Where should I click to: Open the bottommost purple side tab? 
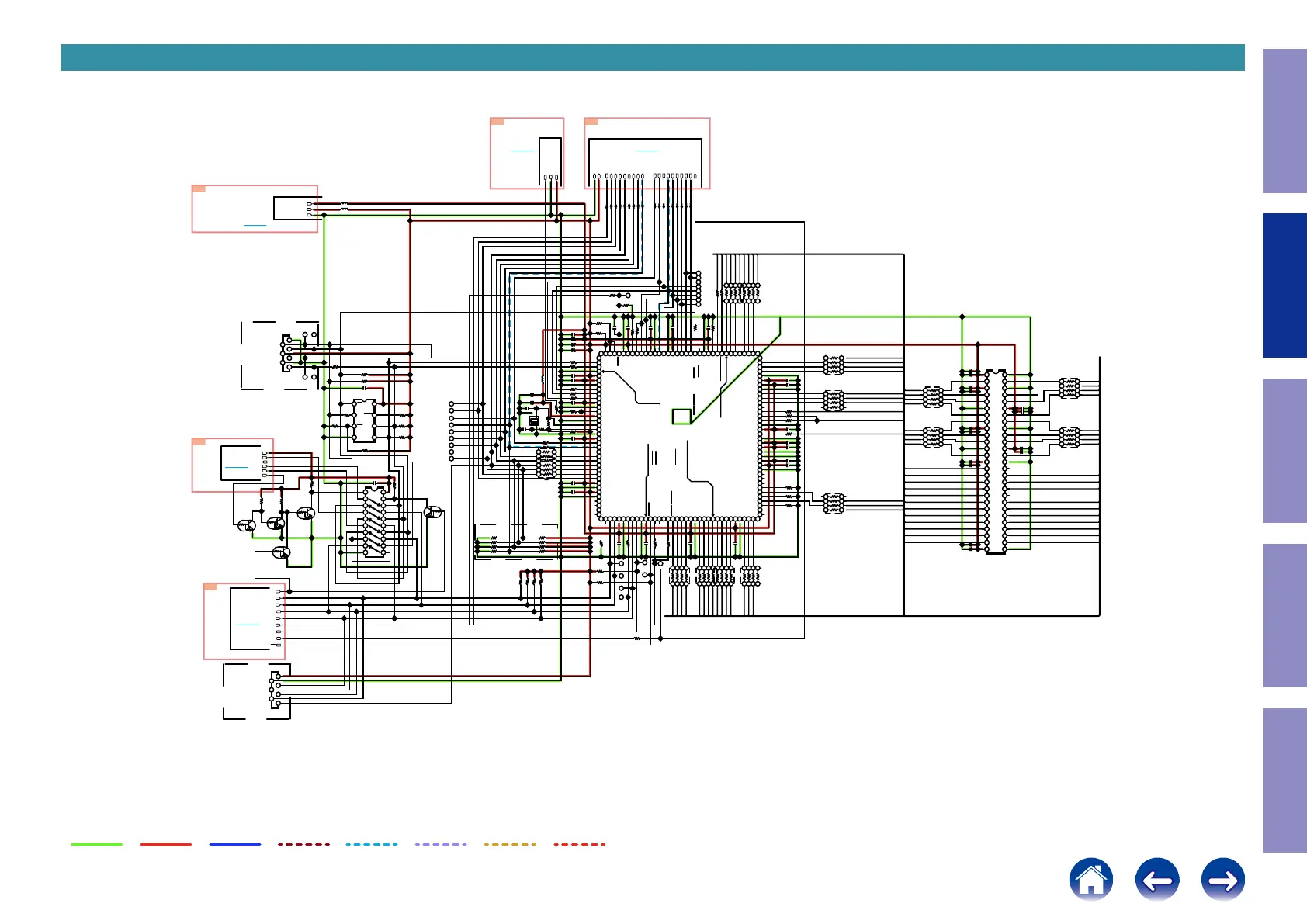point(1284,780)
